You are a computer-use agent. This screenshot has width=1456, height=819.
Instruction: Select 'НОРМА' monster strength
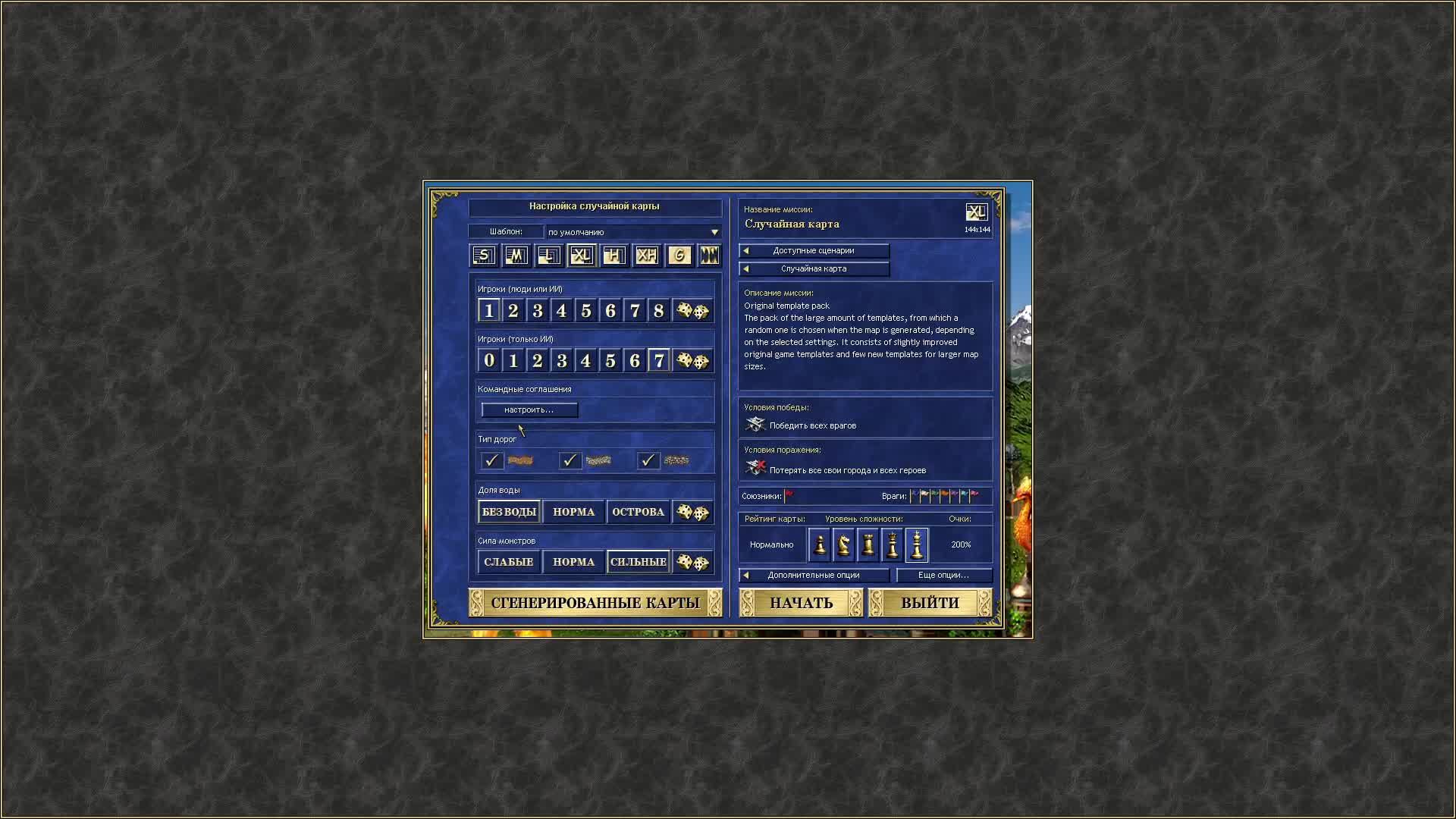click(x=574, y=562)
